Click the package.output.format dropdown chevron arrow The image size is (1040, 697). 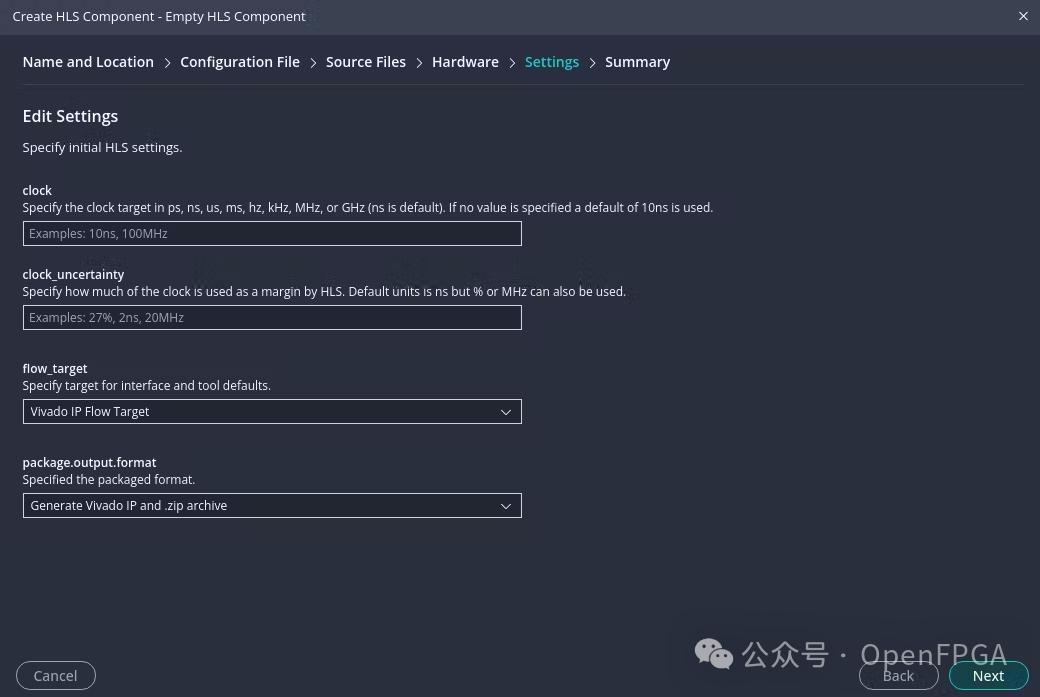click(x=505, y=506)
